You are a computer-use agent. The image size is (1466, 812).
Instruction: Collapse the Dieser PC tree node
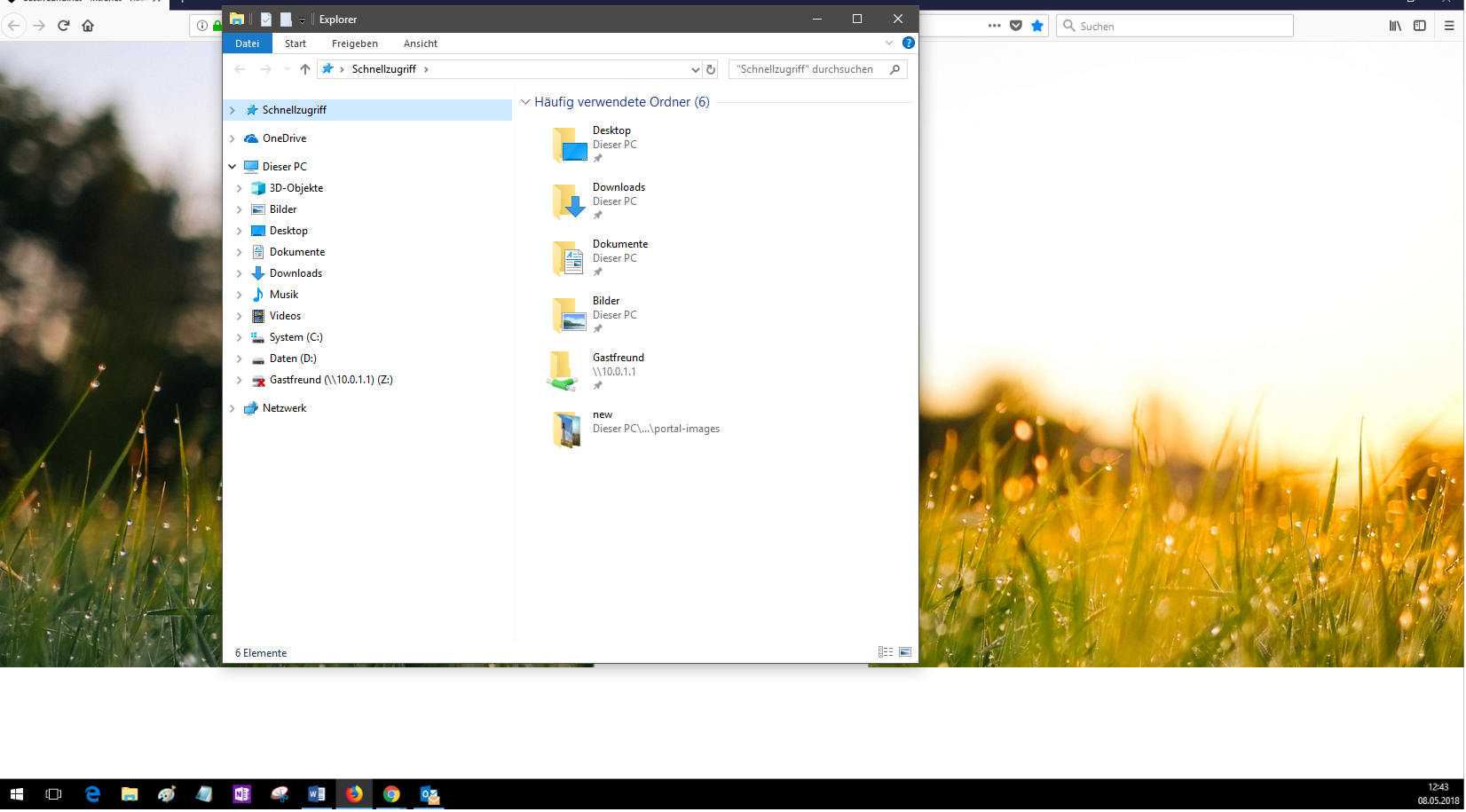point(233,167)
